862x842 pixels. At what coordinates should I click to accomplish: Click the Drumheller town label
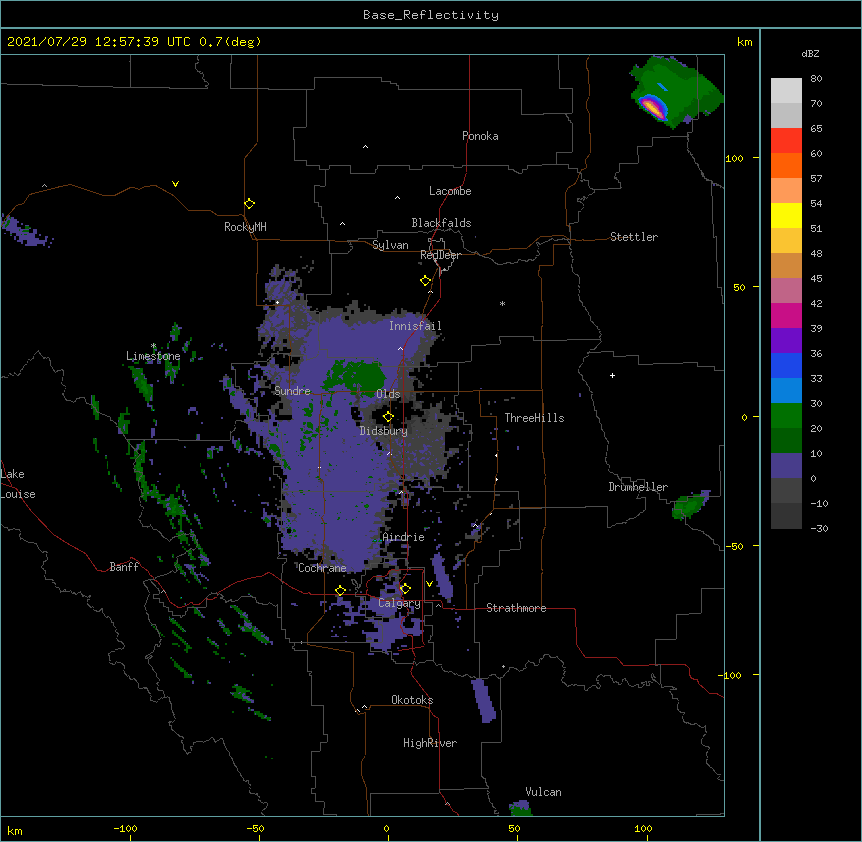tap(638, 487)
